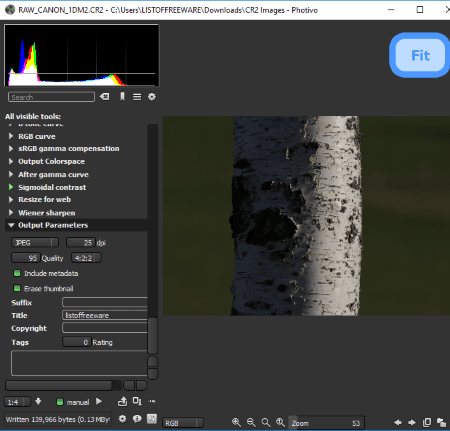Click the Title field containing listoffreeware
The width and height of the screenshot is (450, 431).
click(105, 315)
